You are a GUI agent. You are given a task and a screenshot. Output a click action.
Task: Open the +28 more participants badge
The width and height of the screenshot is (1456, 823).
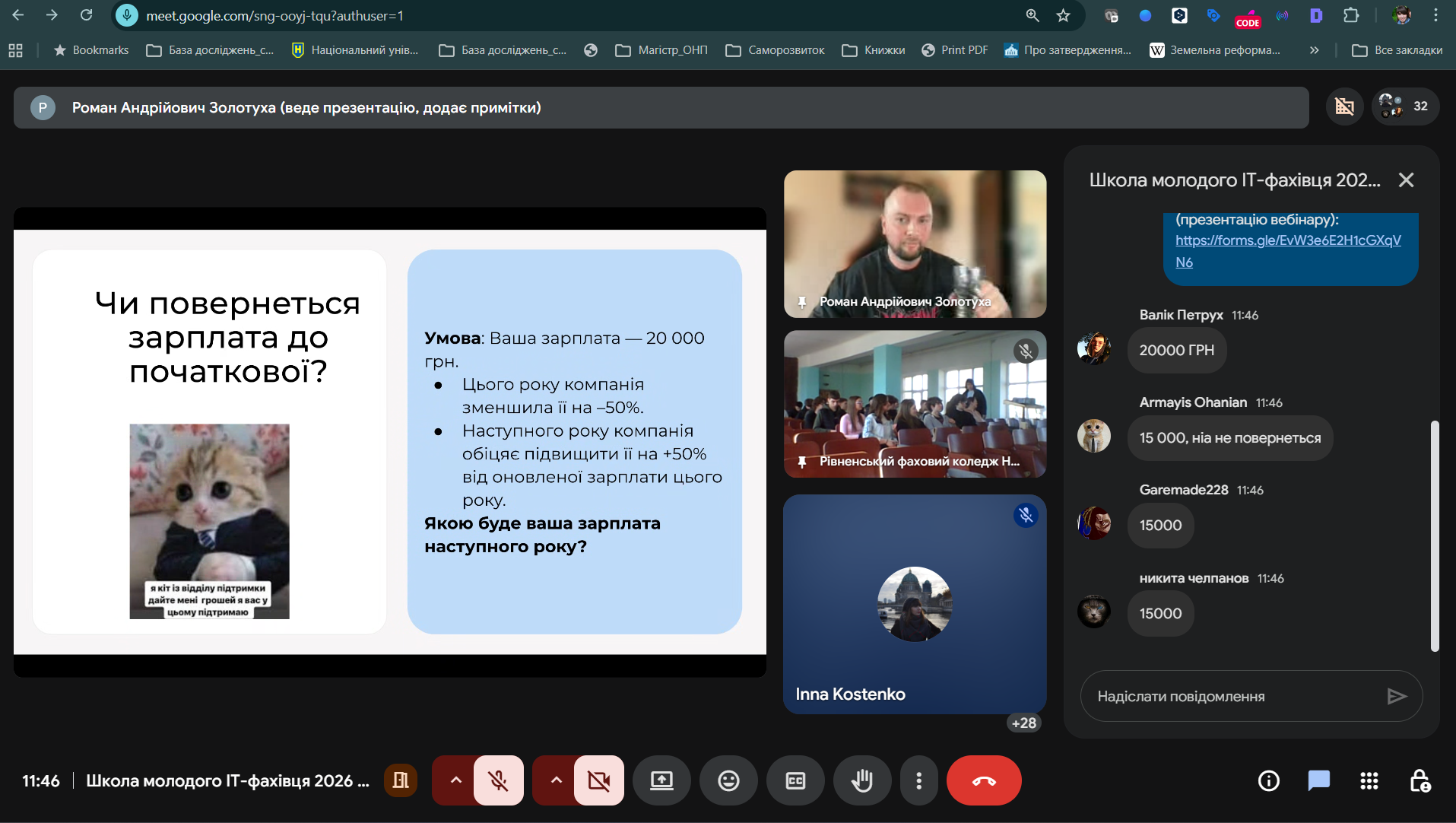(1024, 723)
